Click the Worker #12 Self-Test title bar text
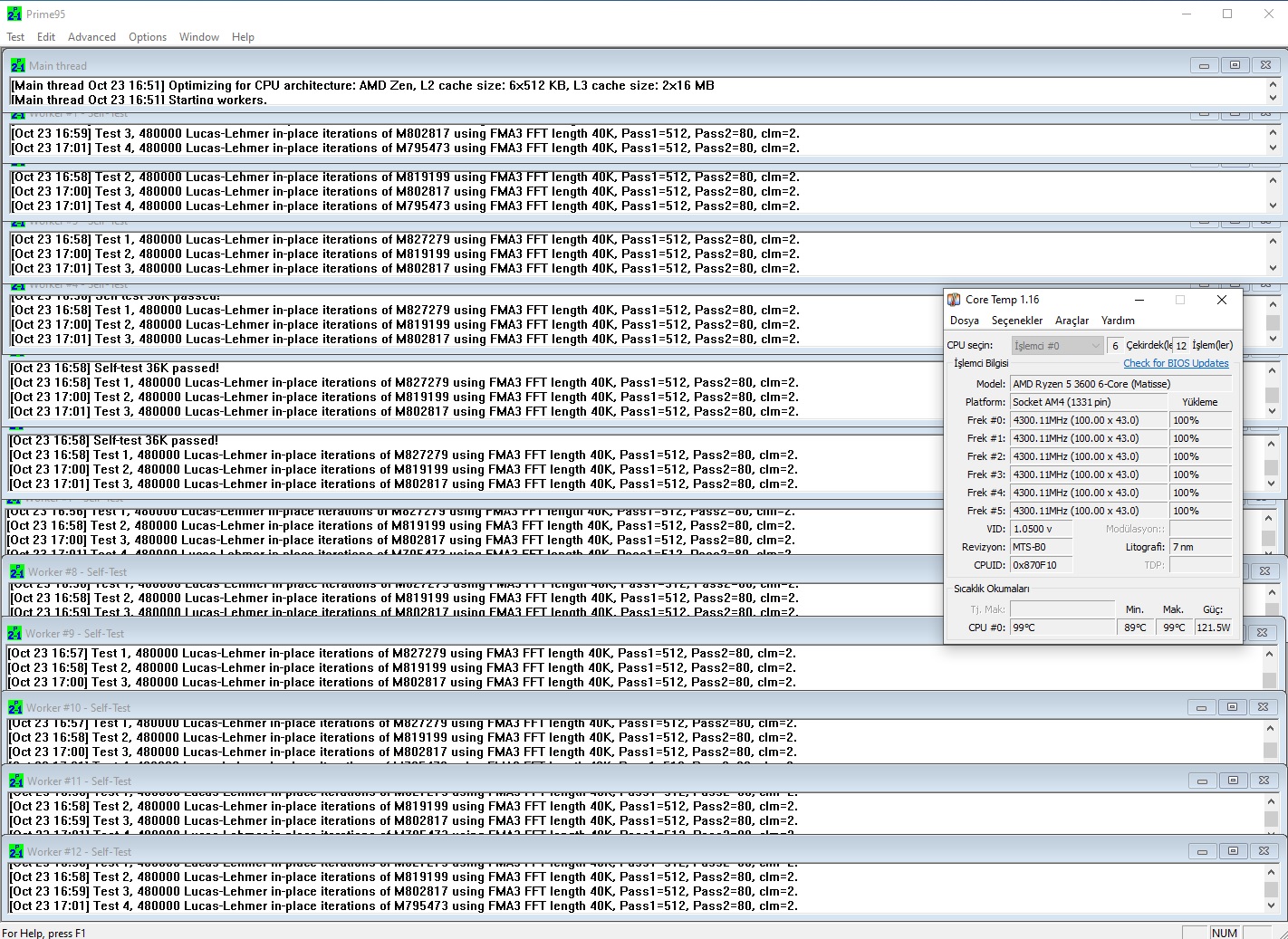This screenshot has height=939, width=1288. click(x=79, y=851)
